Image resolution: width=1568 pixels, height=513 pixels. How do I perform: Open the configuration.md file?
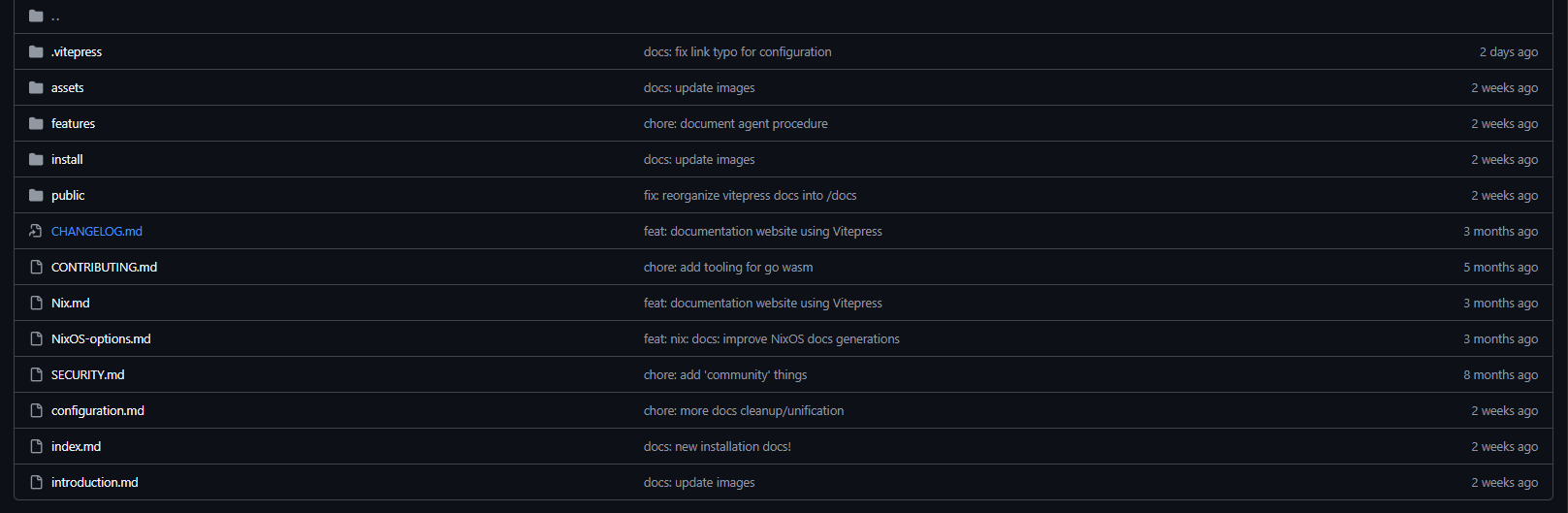[98, 411]
